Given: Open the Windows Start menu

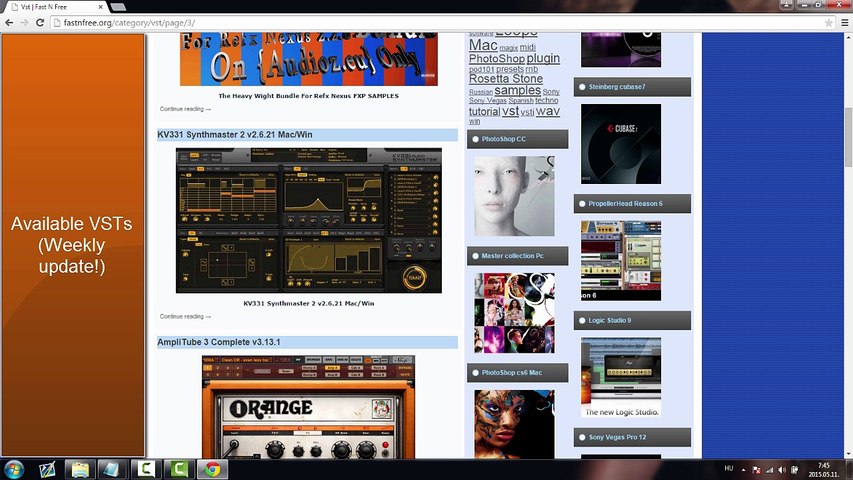Looking at the screenshot, I should click(x=14, y=469).
